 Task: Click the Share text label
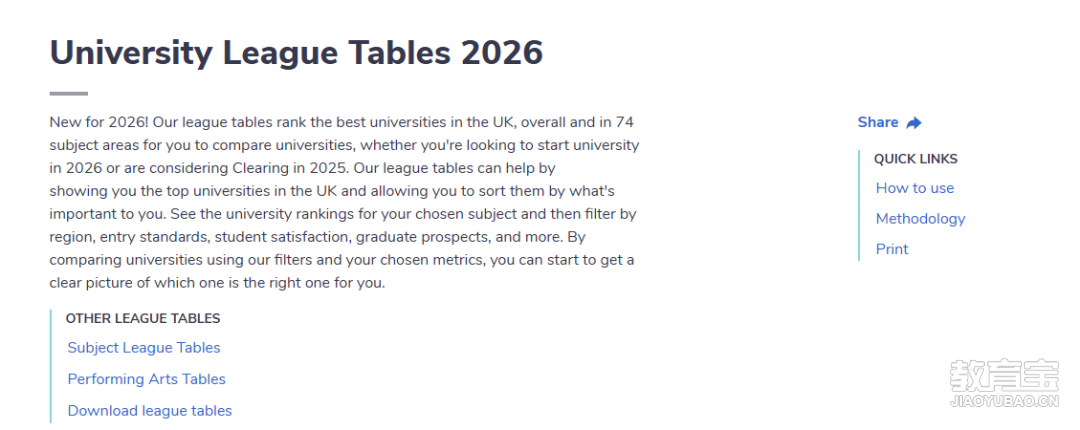878,122
